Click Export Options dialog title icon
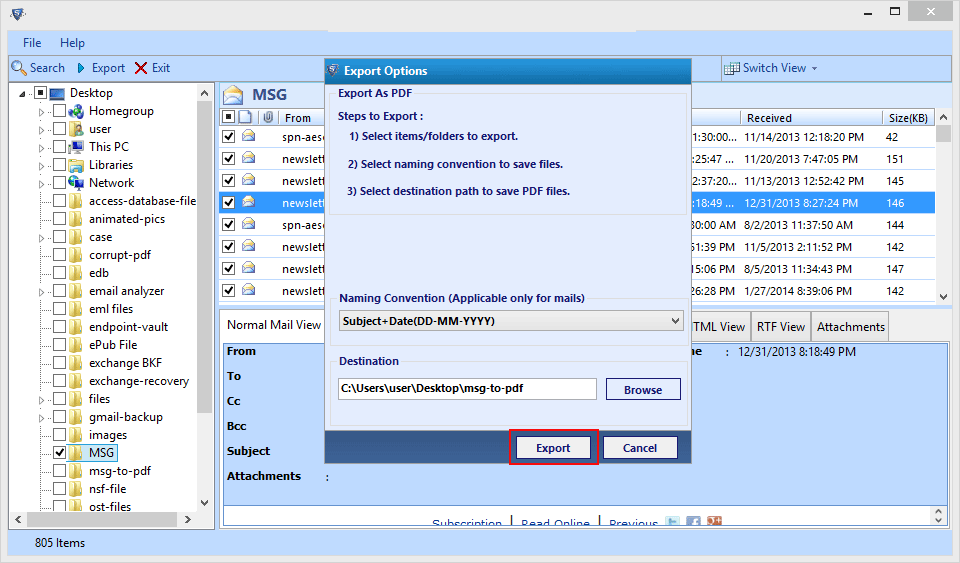 tap(332, 70)
